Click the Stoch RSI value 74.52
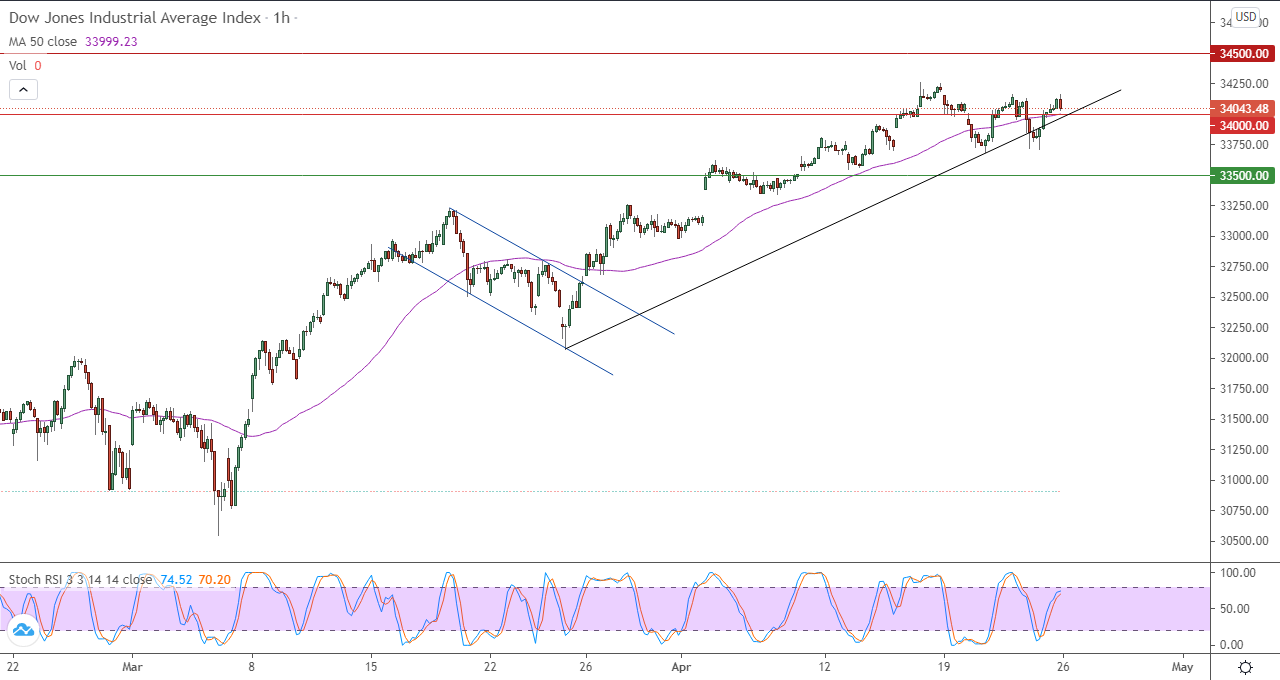The image size is (1280, 680). pos(174,579)
